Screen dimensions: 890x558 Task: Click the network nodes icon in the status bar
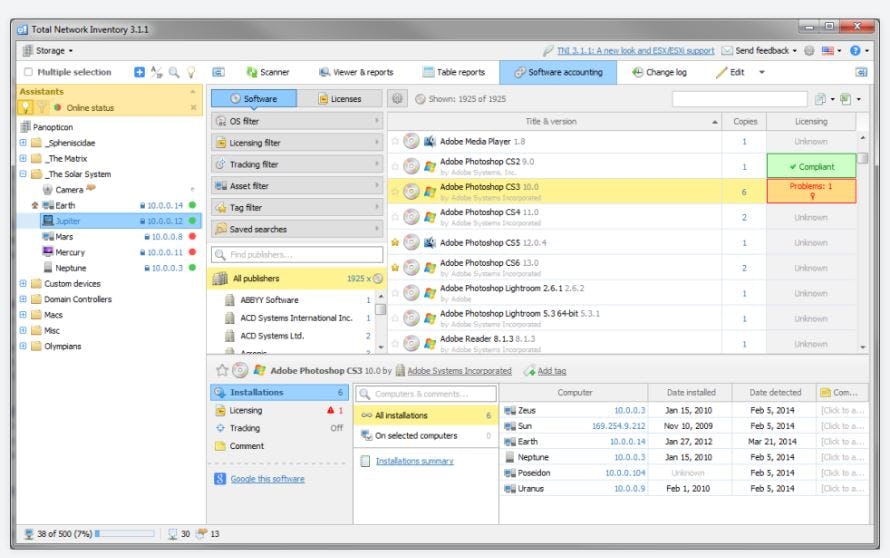pyautogui.click(x=28, y=534)
